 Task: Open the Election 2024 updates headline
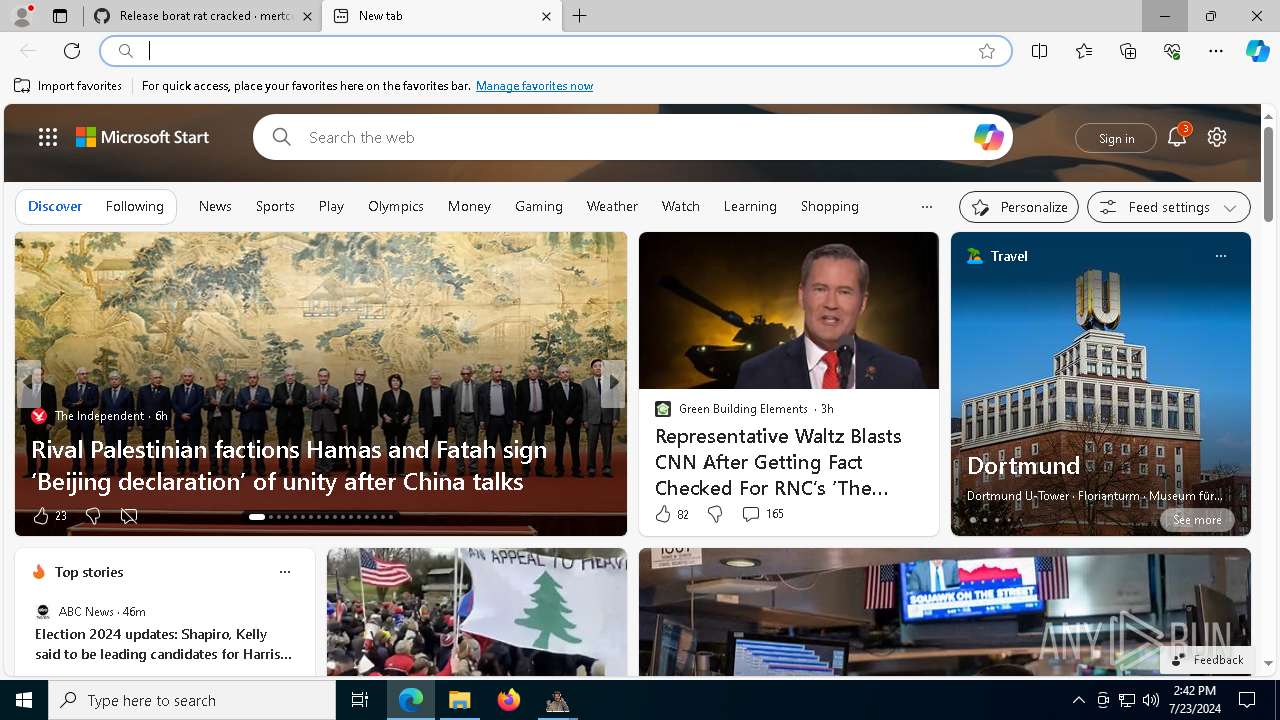(164, 644)
